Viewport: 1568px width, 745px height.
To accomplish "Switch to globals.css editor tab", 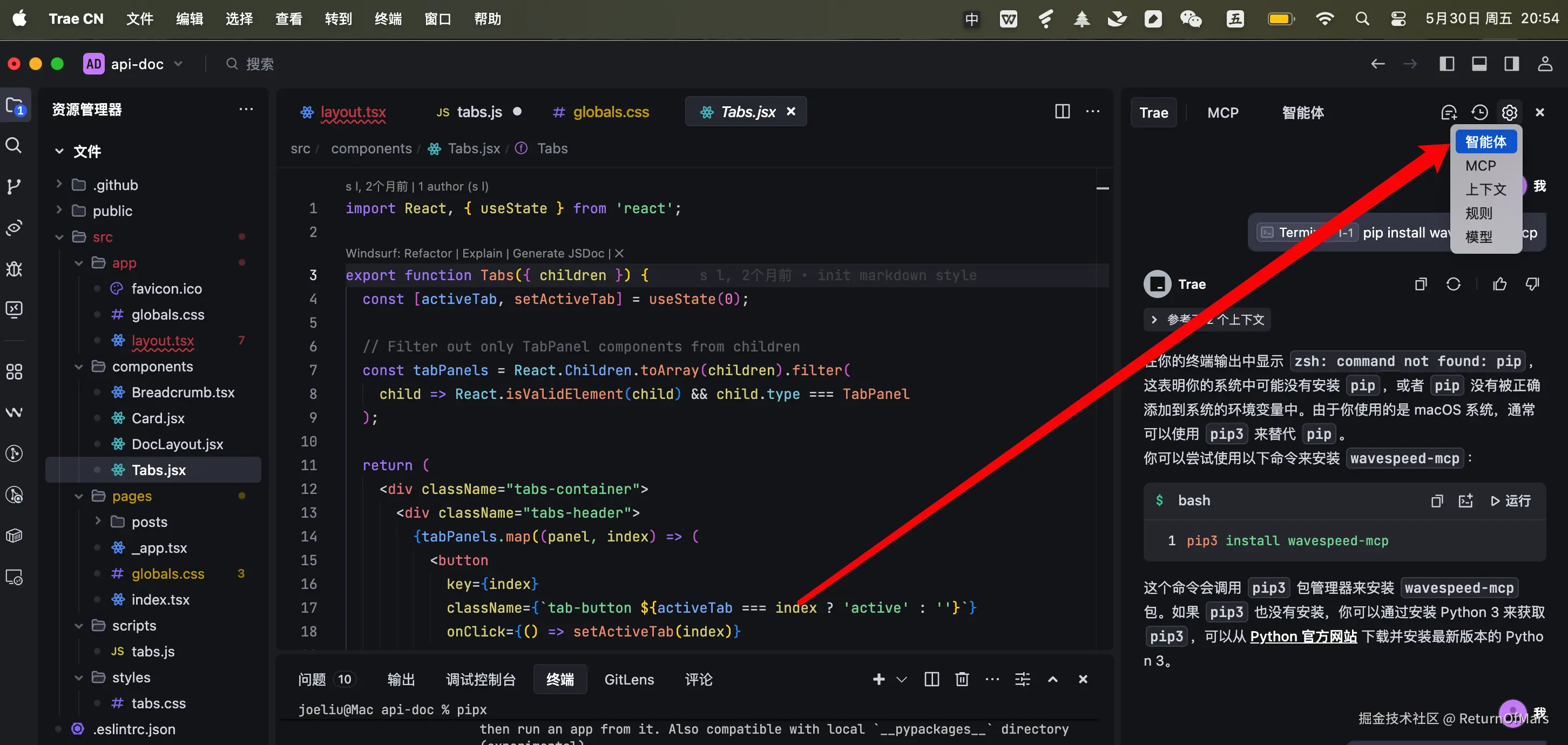I will click(x=611, y=112).
